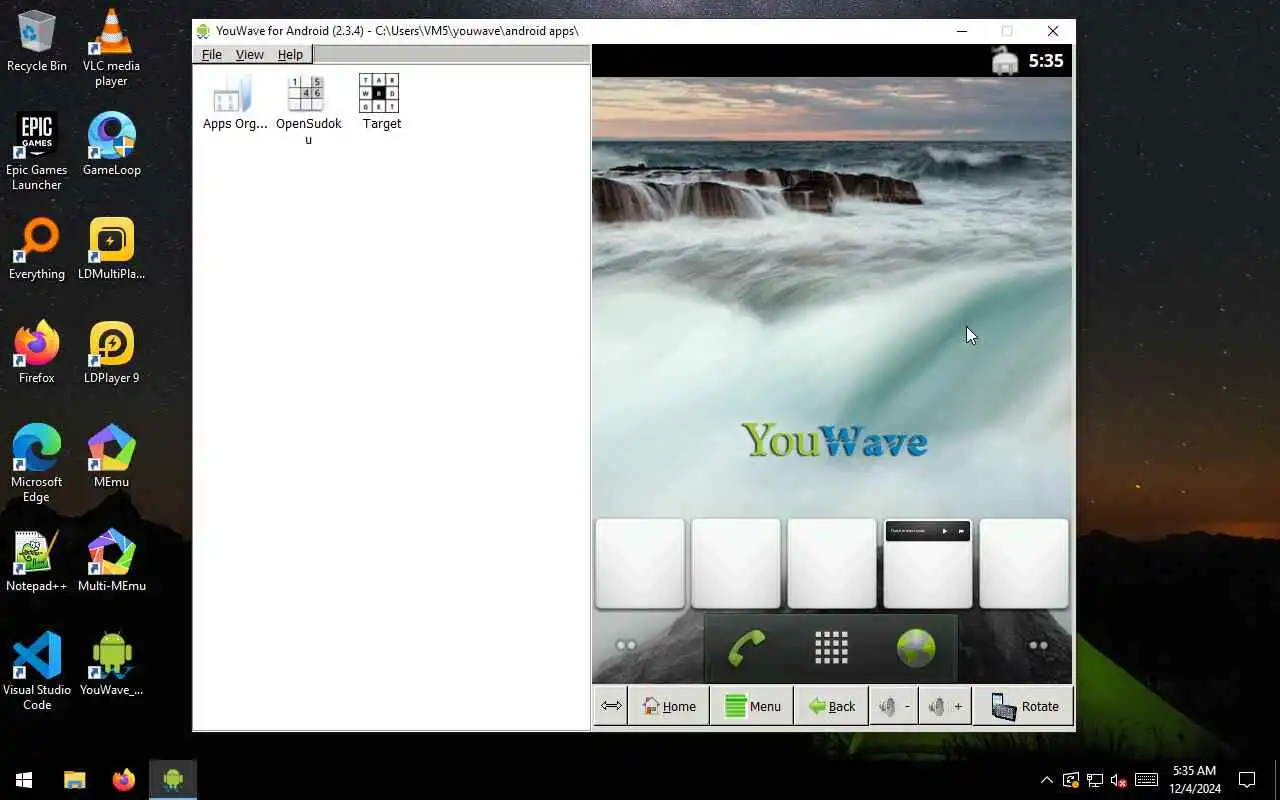Open the Recycle Bin desktop icon

click(x=37, y=41)
